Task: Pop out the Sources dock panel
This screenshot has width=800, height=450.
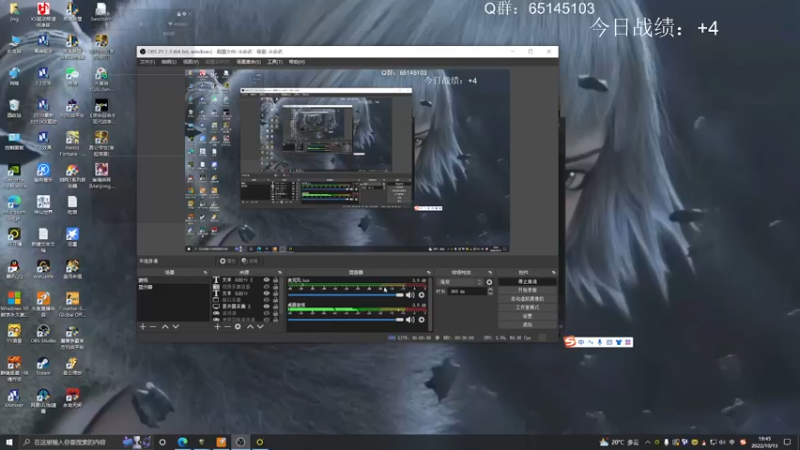Action: (280, 272)
